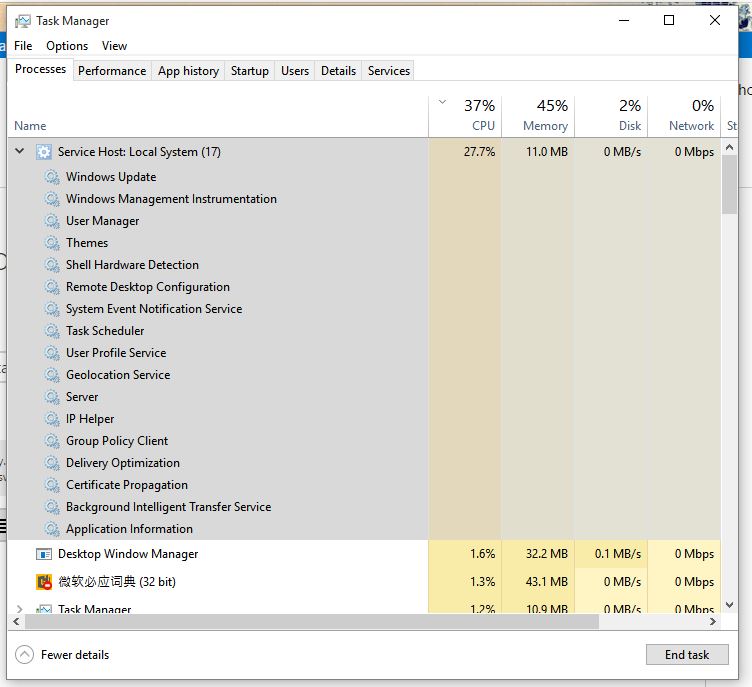The height and width of the screenshot is (687, 752).
Task: Open the View menu
Action: [x=114, y=46]
